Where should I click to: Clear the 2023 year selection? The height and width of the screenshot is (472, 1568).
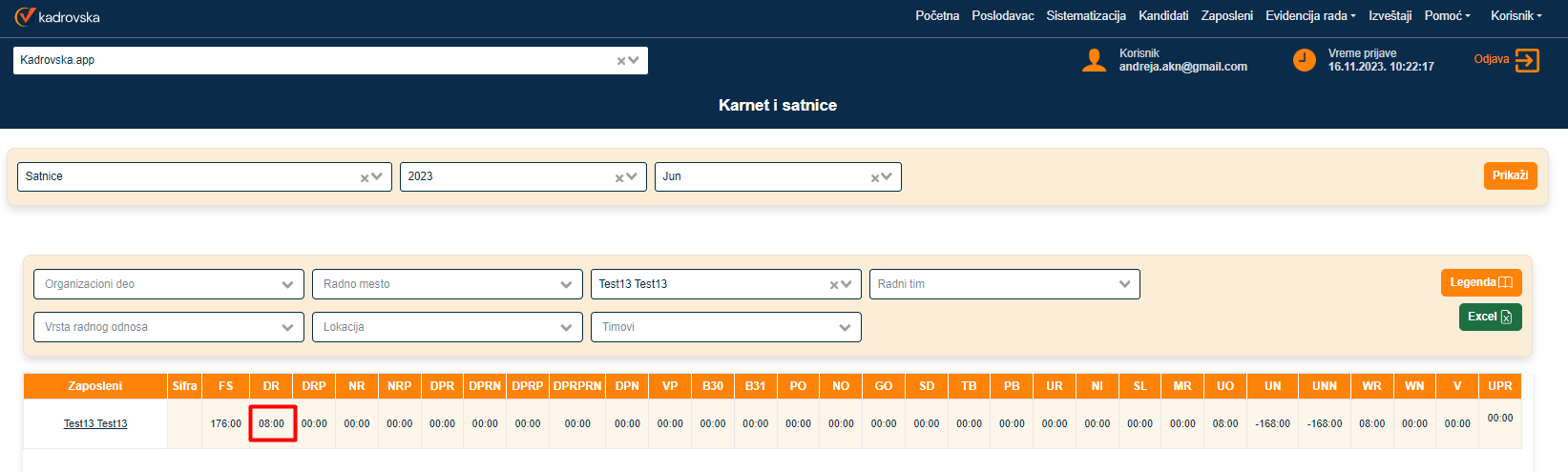tap(619, 177)
